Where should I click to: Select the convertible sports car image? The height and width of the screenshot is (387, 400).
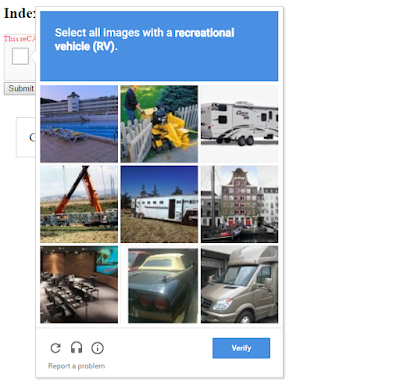coord(163,286)
